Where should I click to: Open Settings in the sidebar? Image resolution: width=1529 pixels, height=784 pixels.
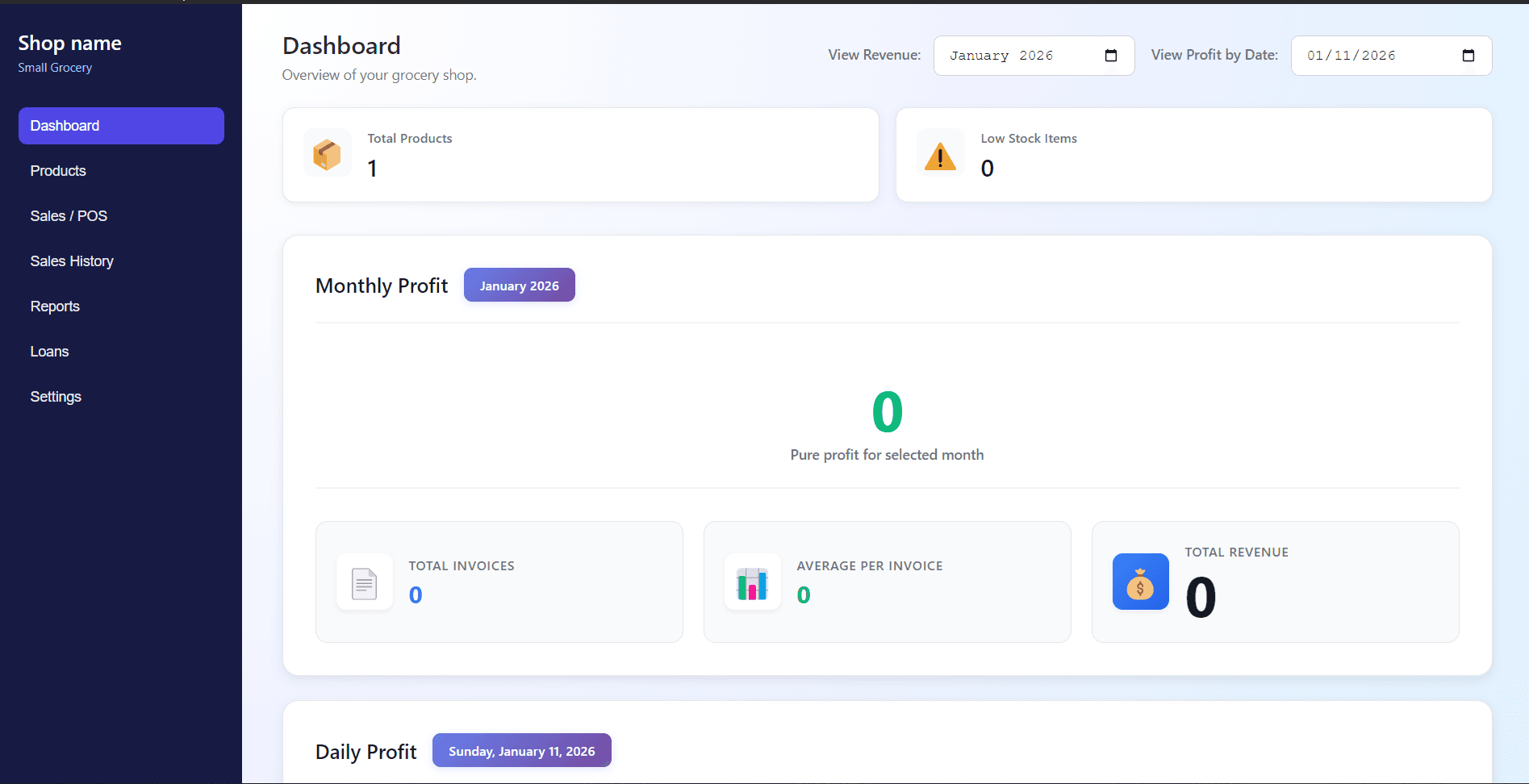click(x=121, y=397)
